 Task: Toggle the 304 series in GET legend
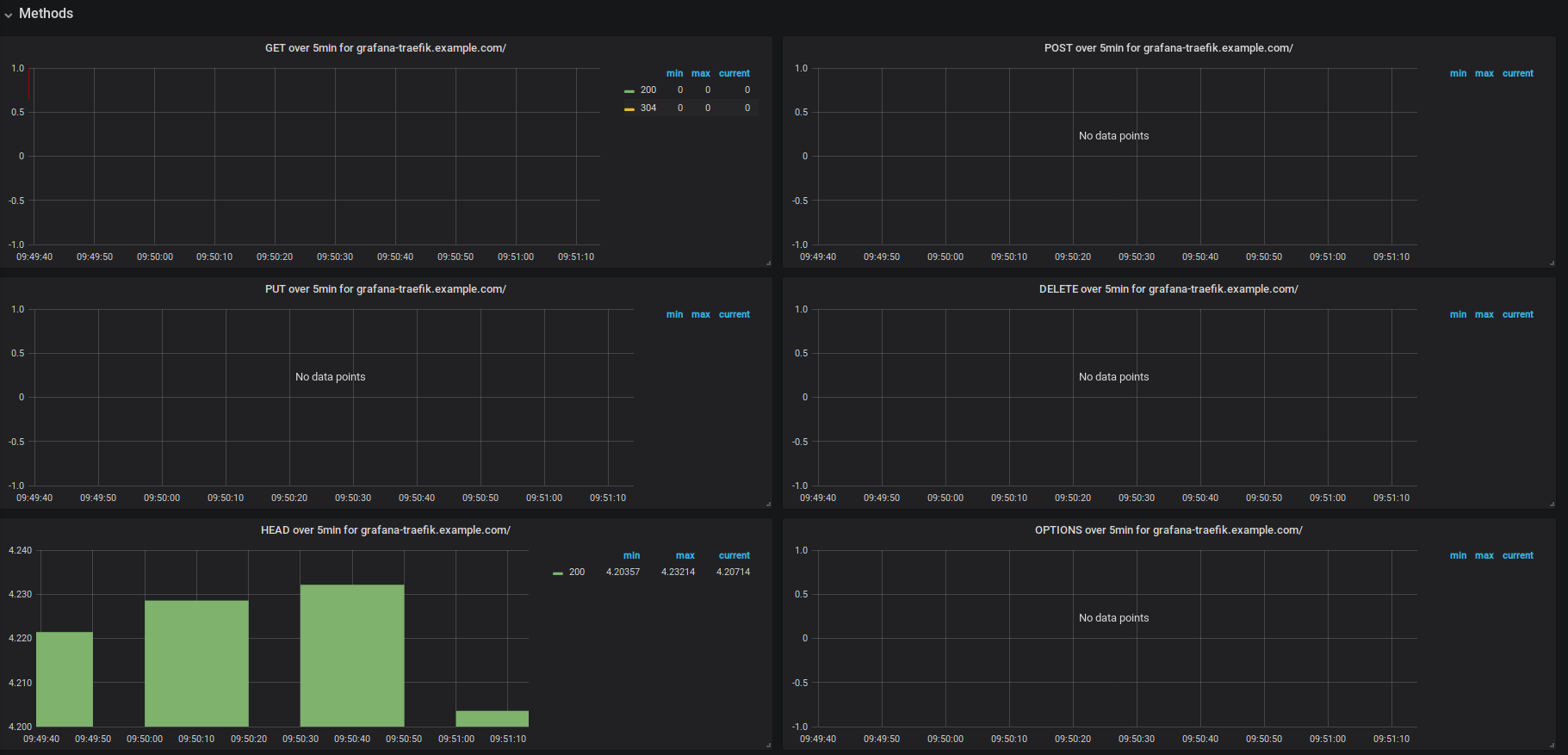click(x=648, y=108)
